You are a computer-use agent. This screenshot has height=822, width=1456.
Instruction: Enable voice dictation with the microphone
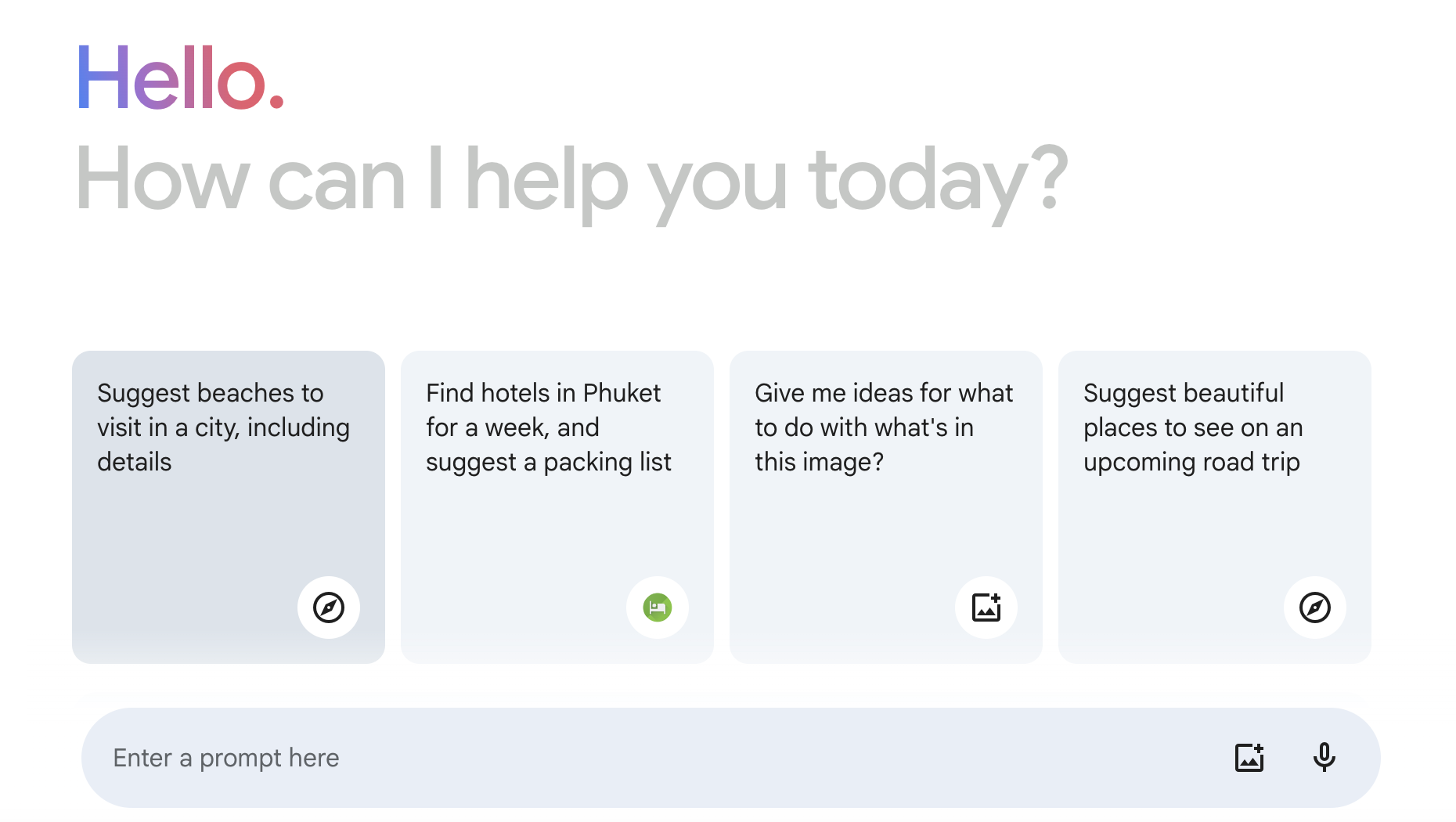1324,757
